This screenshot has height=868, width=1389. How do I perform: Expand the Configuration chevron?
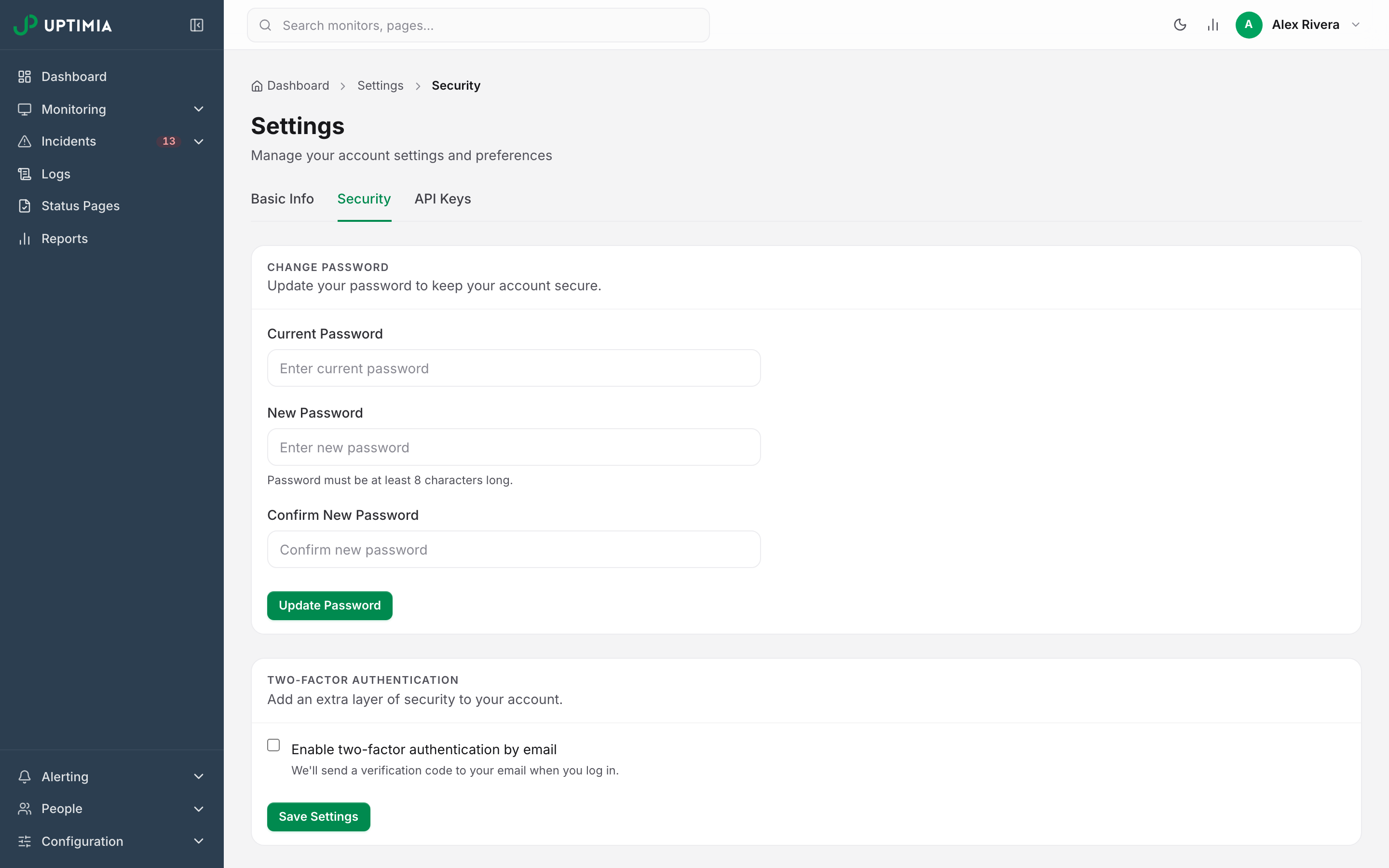(x=199, y=841)
